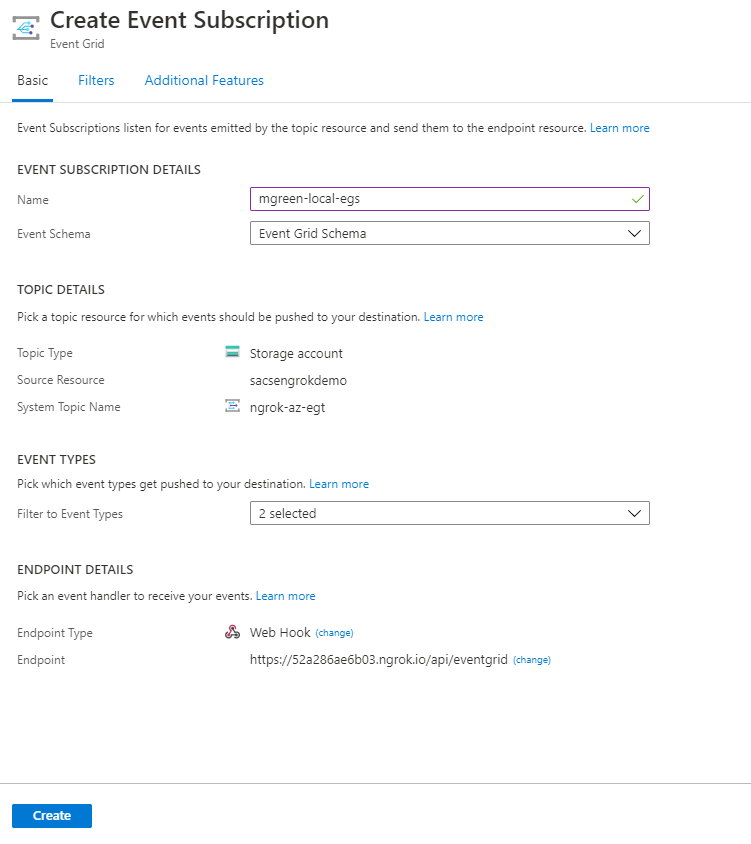Click the EVENT TYPES section heading
The image size is (751, 844).
(57, 460)
